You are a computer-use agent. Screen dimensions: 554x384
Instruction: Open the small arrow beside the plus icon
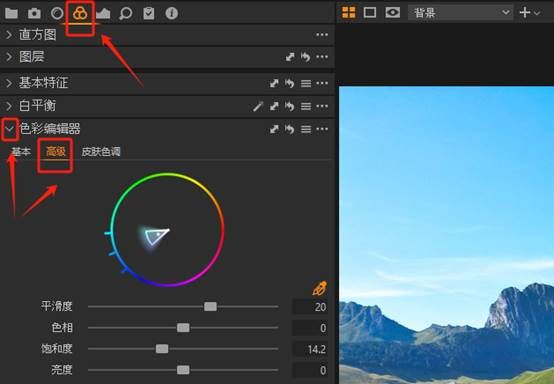tap(537, 13)
